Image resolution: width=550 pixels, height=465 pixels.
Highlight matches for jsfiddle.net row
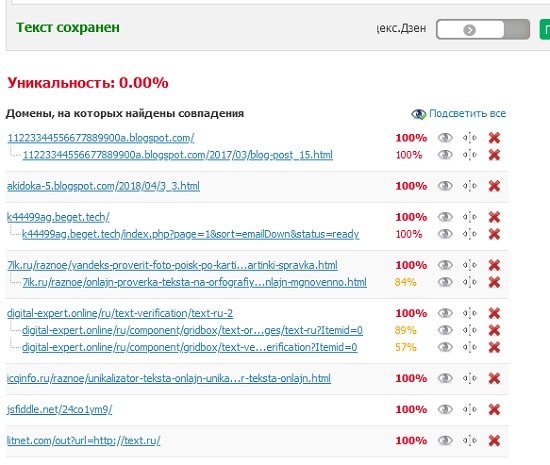445,409
